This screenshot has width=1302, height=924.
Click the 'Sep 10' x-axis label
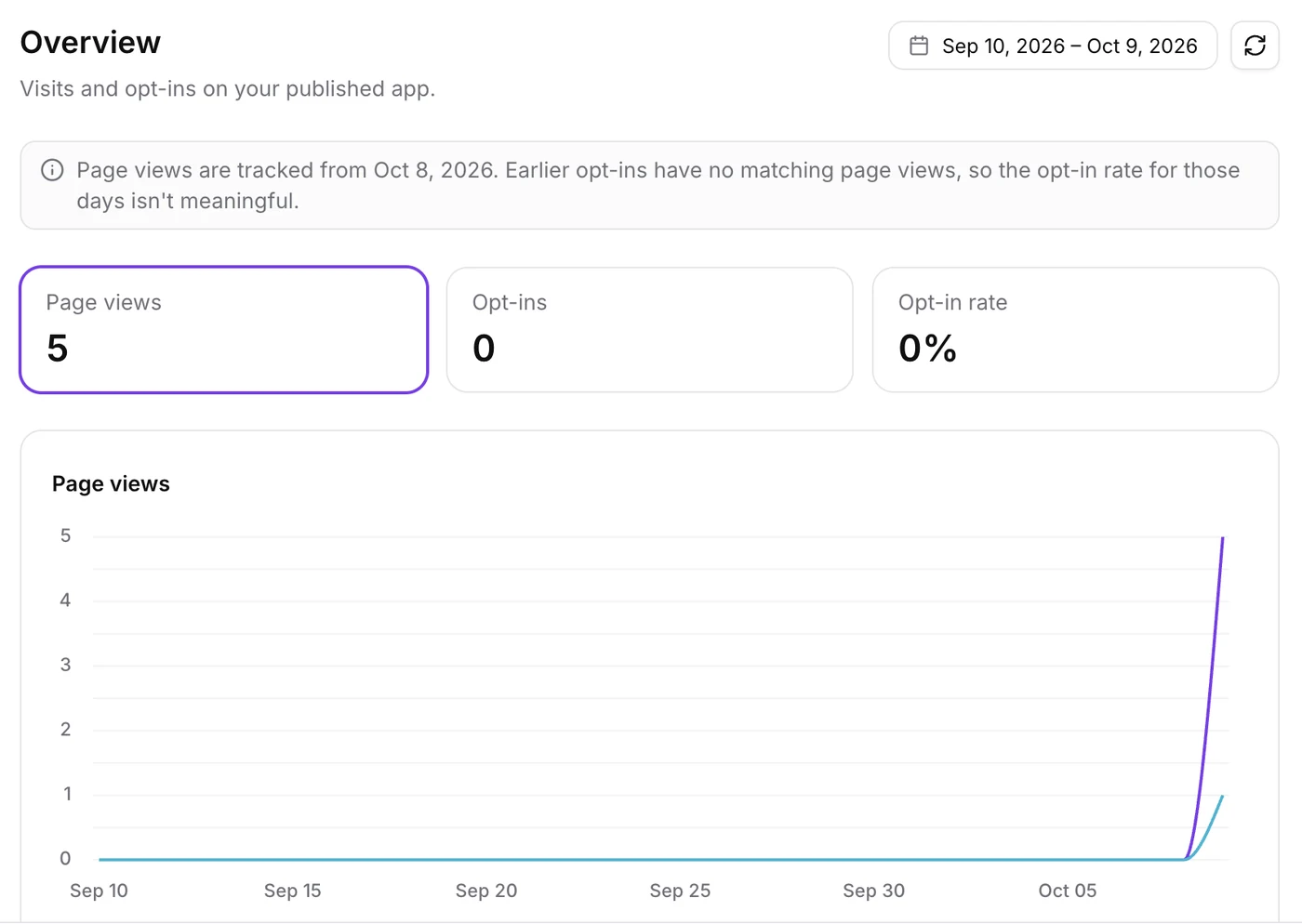click(99, 891)
